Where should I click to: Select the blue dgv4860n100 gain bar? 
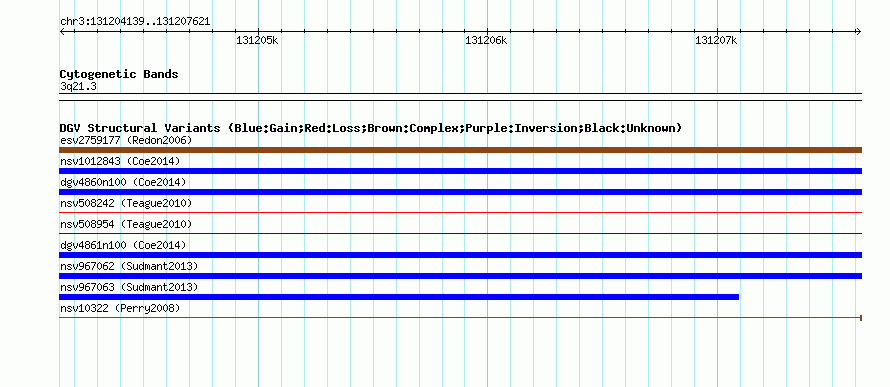tap(460, 192)
